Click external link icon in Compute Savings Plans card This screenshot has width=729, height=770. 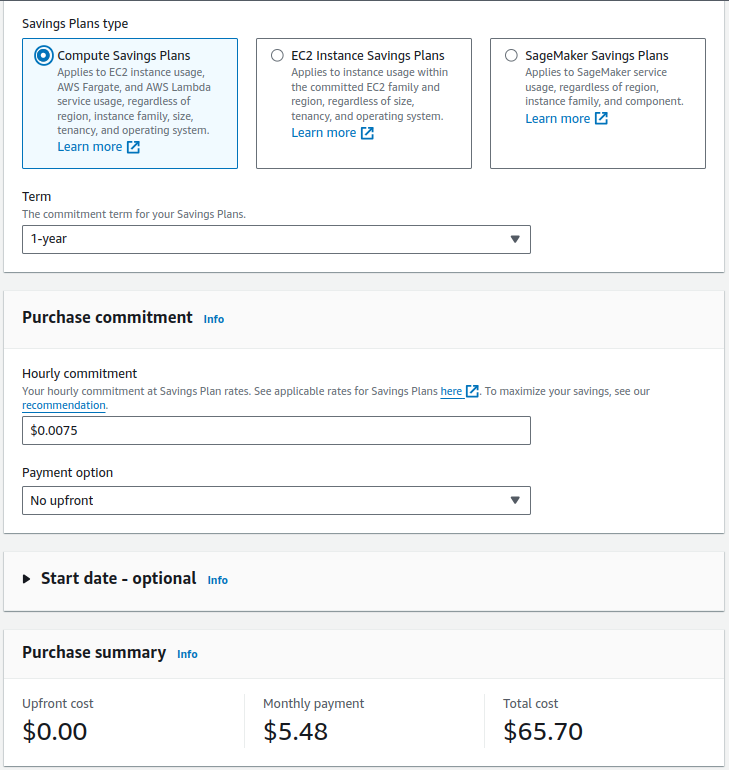pyautogui.click(x=134, y=147)
